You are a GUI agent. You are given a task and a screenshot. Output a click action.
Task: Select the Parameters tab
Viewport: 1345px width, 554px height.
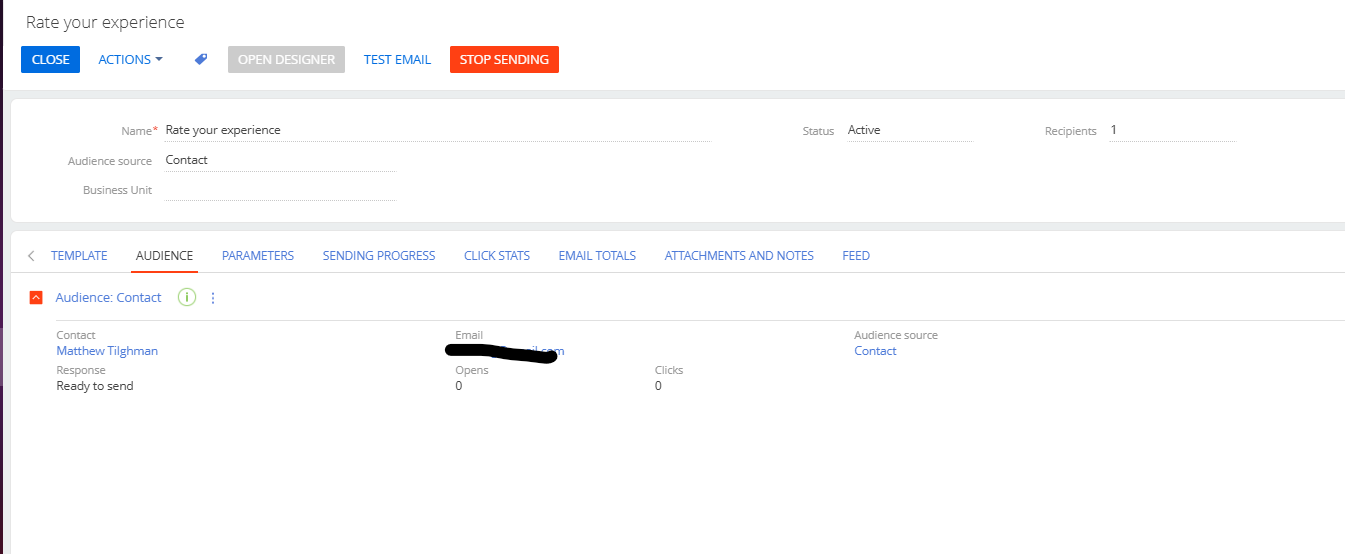[258, 256]
